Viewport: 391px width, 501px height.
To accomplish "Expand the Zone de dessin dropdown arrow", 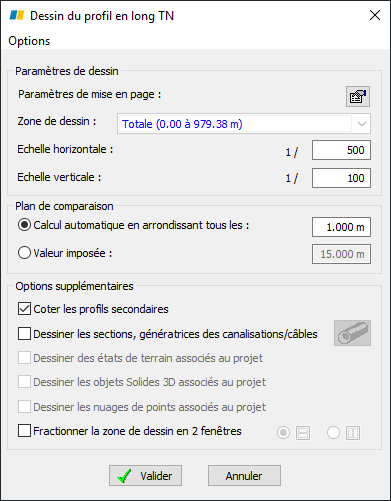I will click(x=362, y=124).
